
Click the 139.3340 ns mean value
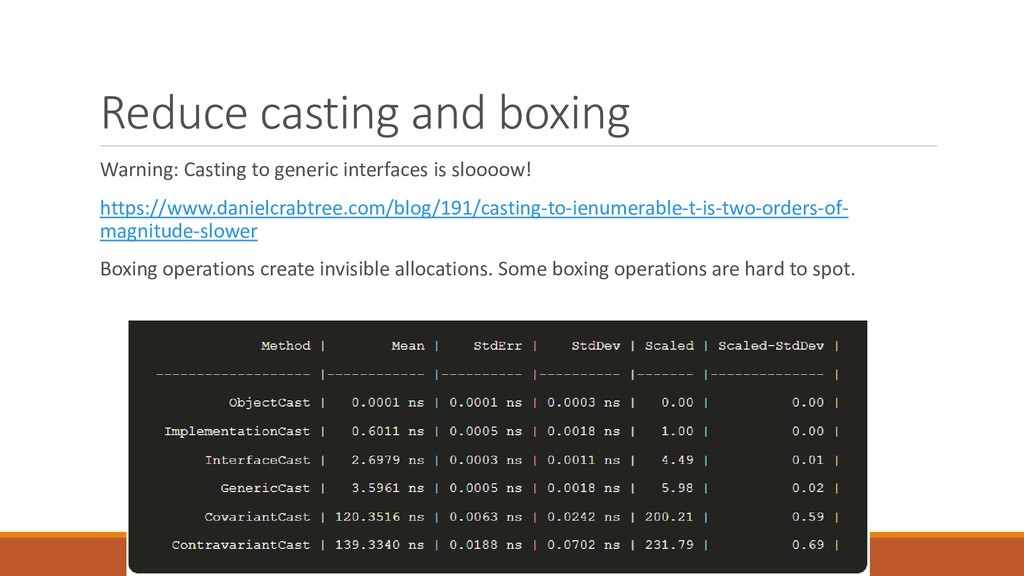pyautogui.click(x=379, y=545)
